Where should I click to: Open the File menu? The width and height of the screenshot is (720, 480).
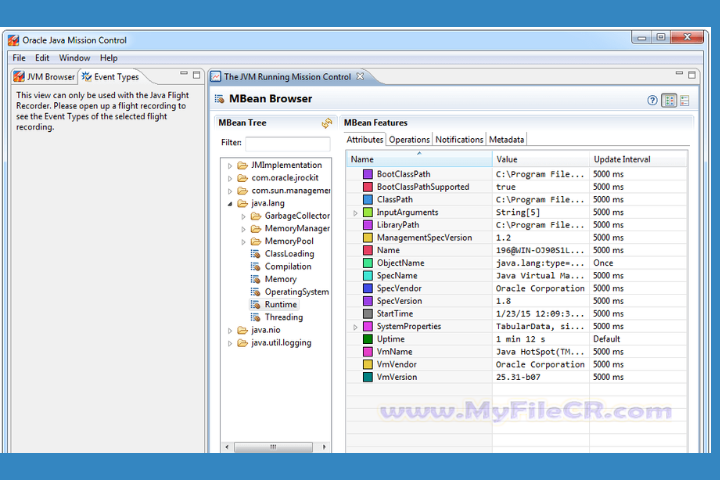(x=19, y=58)
